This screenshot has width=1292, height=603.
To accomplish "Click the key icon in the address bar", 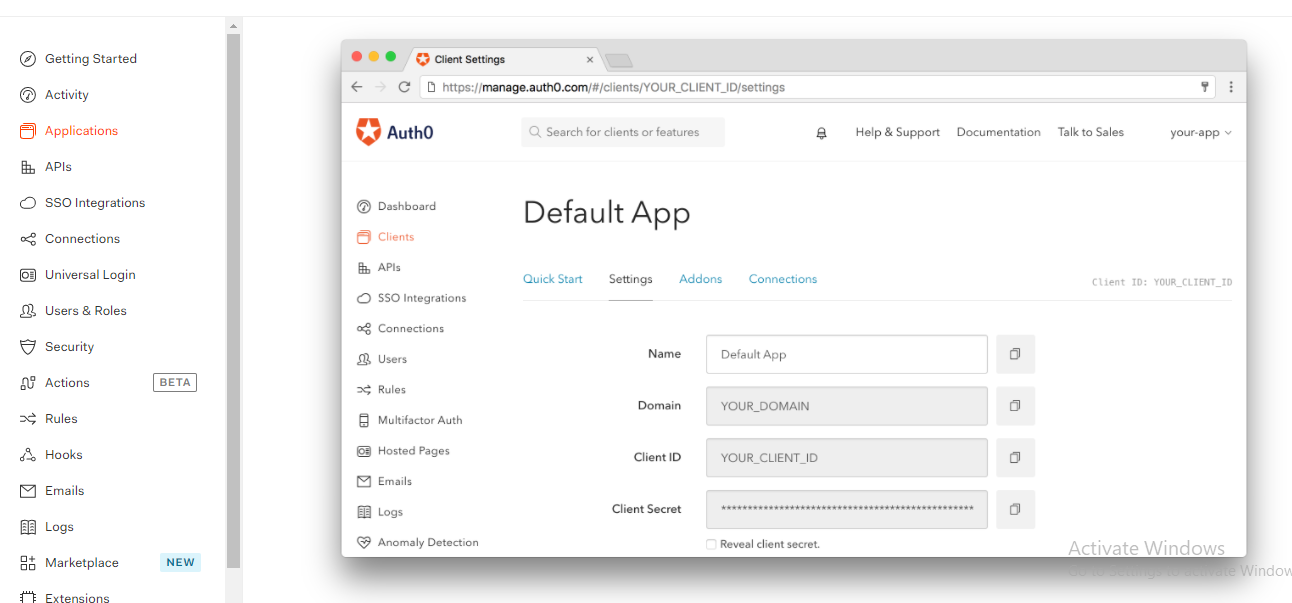I will (1205, 87).
